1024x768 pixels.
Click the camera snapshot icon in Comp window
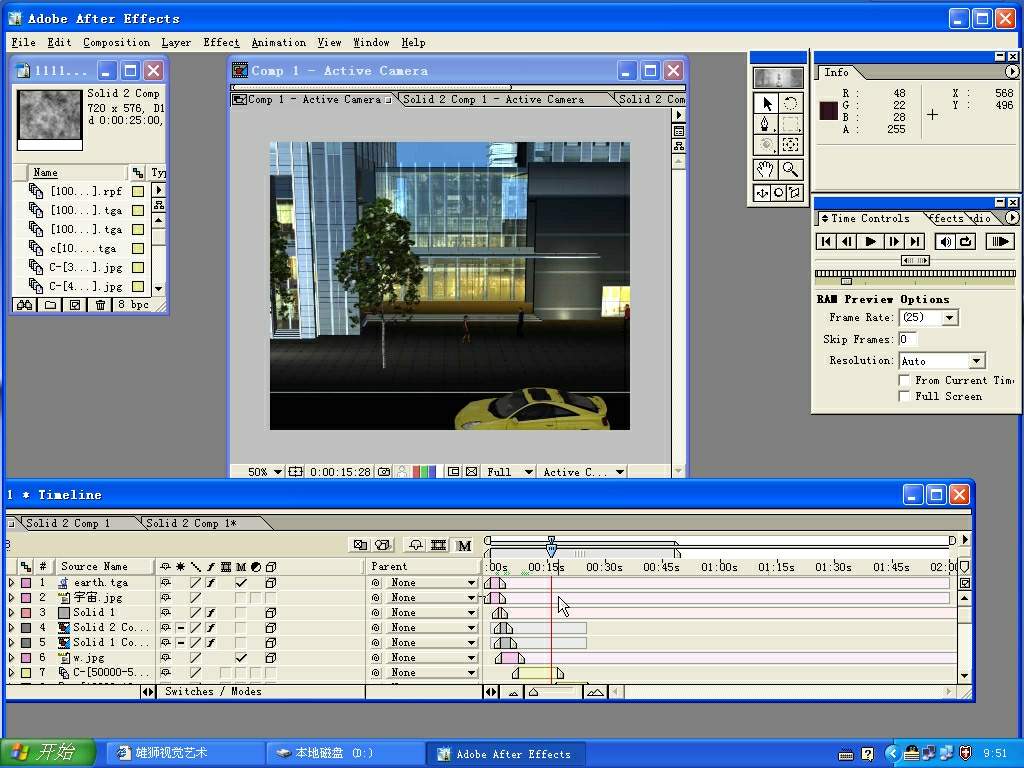383,472
